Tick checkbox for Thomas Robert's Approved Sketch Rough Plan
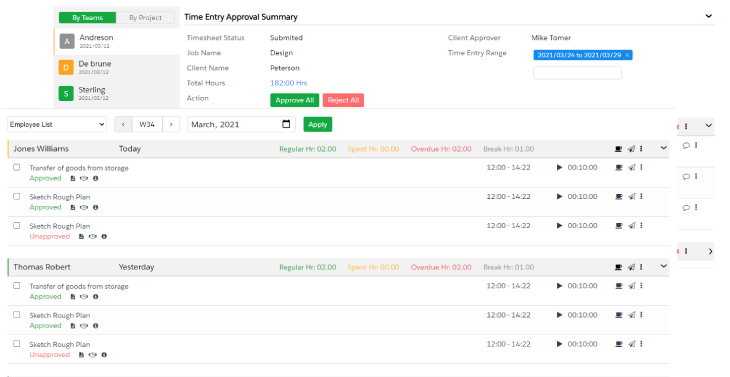The height and width of the screenshot is (377, 730). click(17, 315)
